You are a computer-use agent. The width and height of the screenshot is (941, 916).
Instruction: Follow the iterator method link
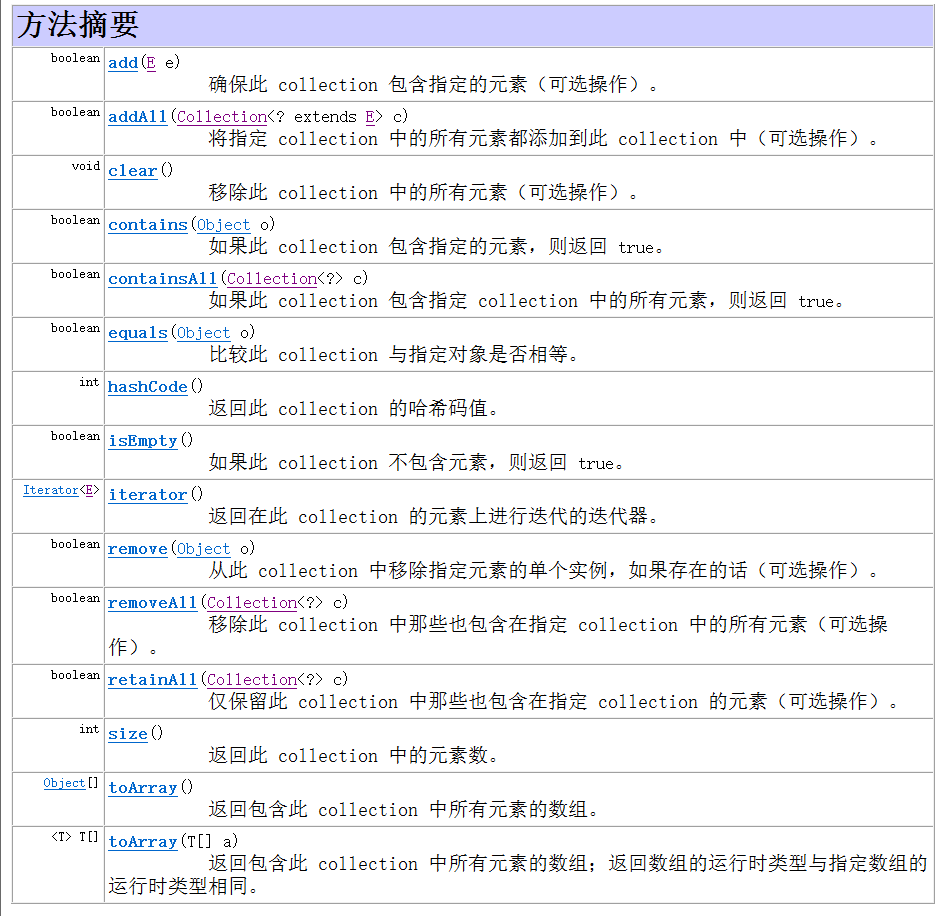(x=147, y=495)
